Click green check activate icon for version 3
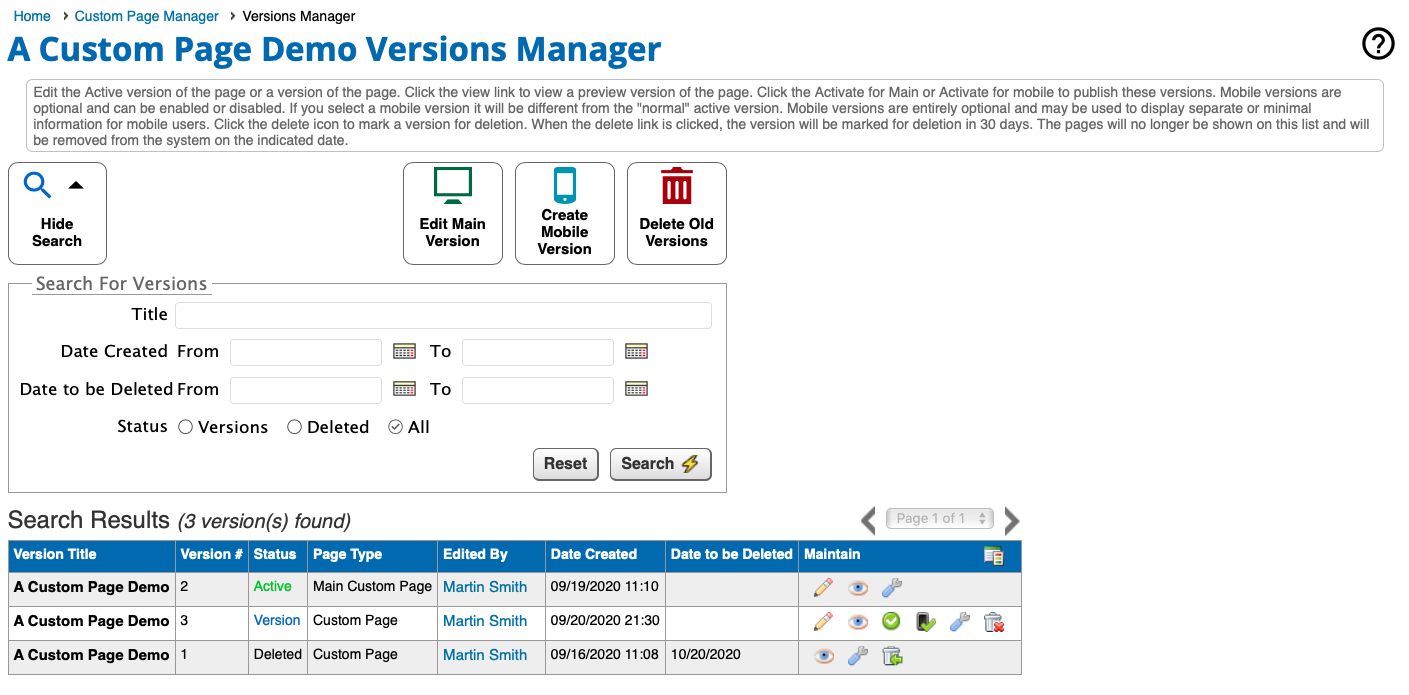 [x=891, y=622]
